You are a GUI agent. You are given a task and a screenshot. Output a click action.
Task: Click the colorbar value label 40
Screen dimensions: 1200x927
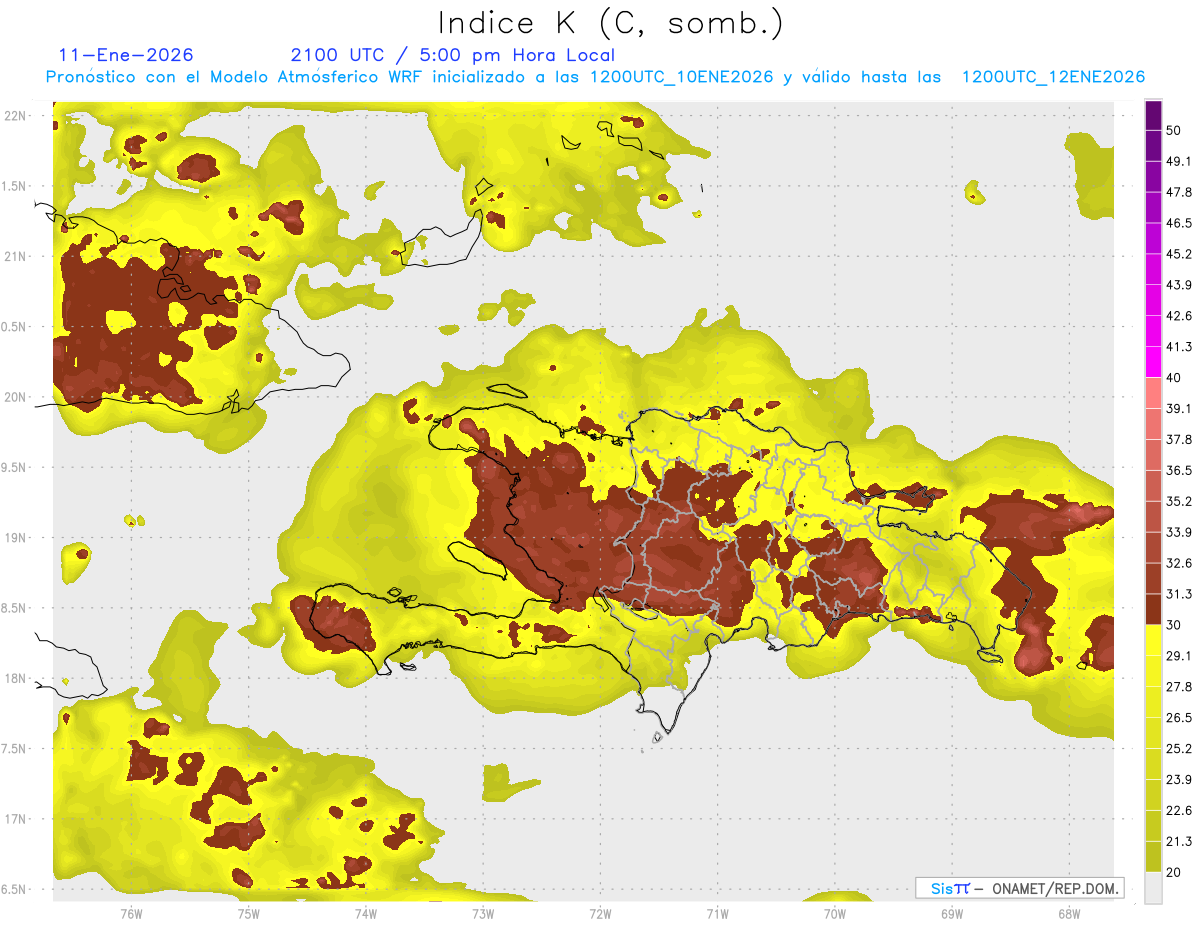1174,377
